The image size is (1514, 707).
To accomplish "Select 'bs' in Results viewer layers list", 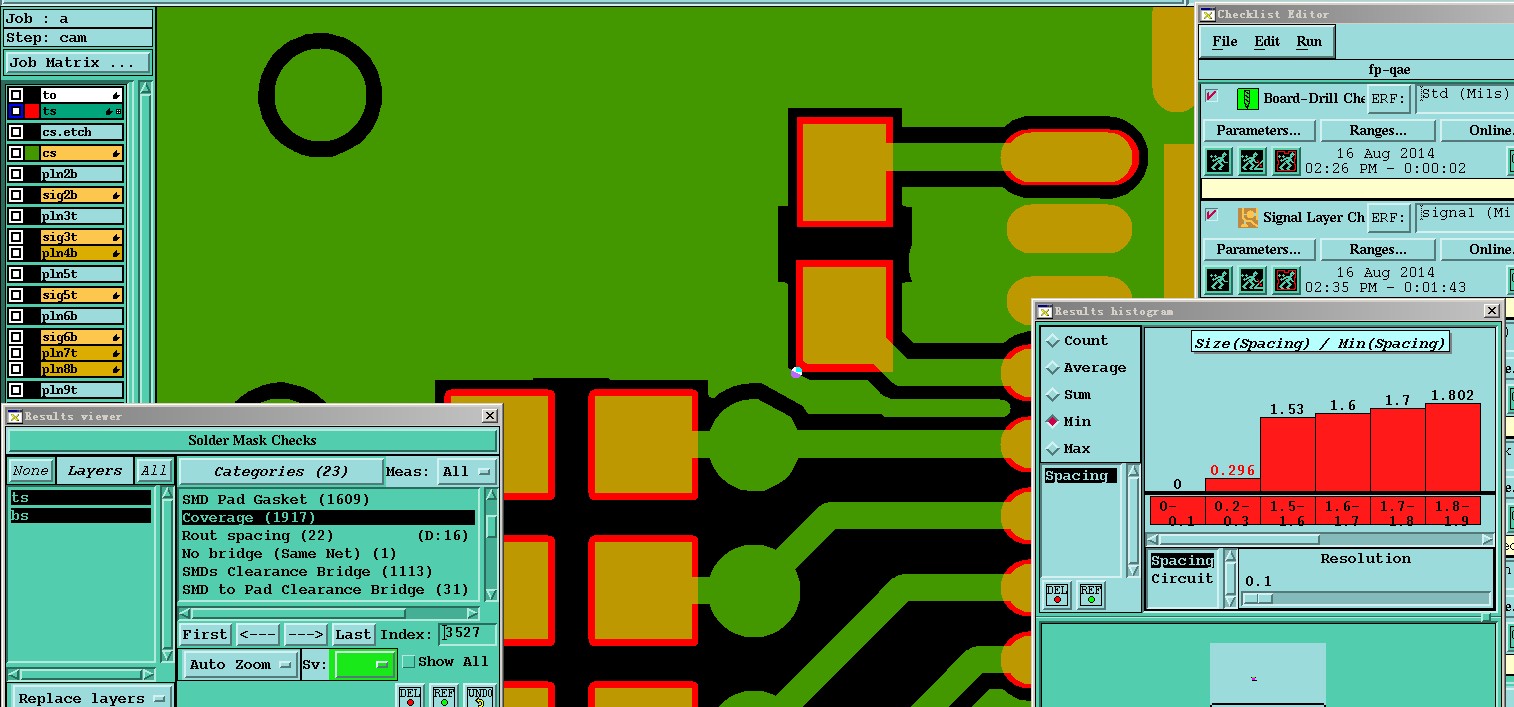I will coord(80,516).
